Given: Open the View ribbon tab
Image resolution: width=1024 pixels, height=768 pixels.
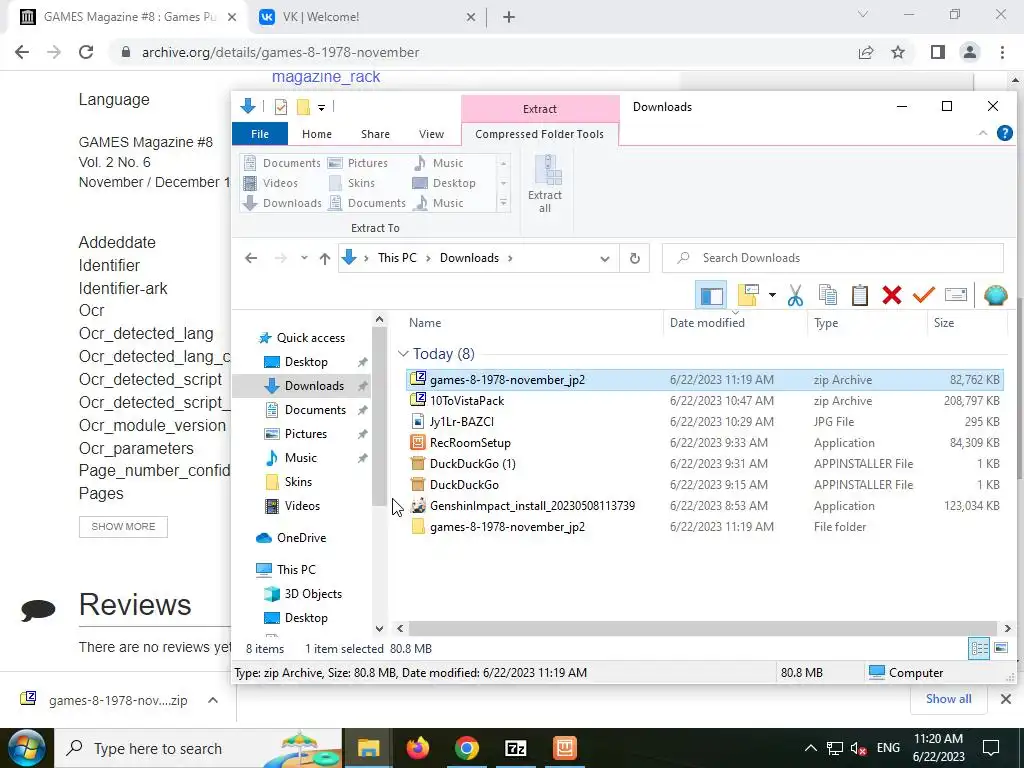Looking at the screenshot, I should pyautogui.click(x=431, y=134).
